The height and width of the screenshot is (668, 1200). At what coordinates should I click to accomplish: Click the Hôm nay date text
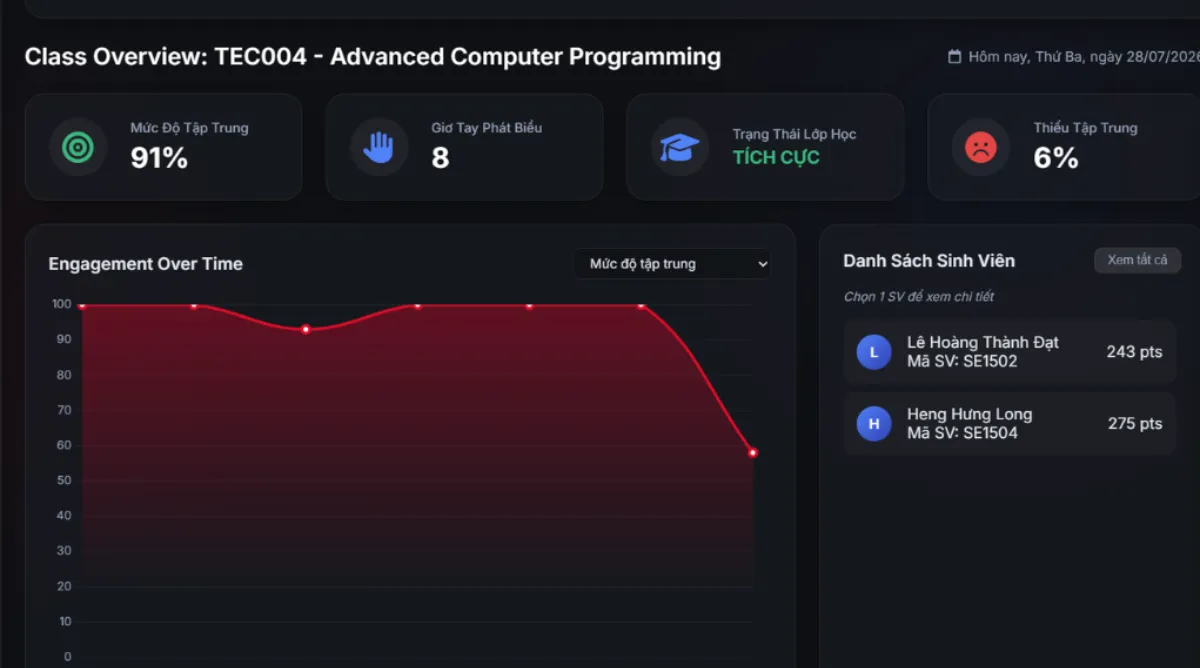1084,57
